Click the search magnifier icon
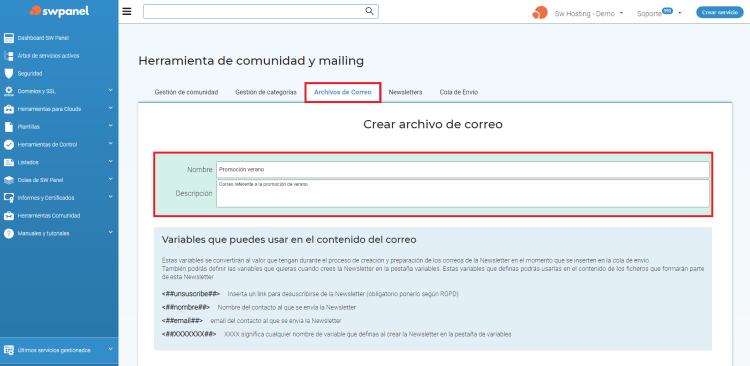The height and width of the screenshot is (366, 750). pyautogui.click(x=369, y=11)
